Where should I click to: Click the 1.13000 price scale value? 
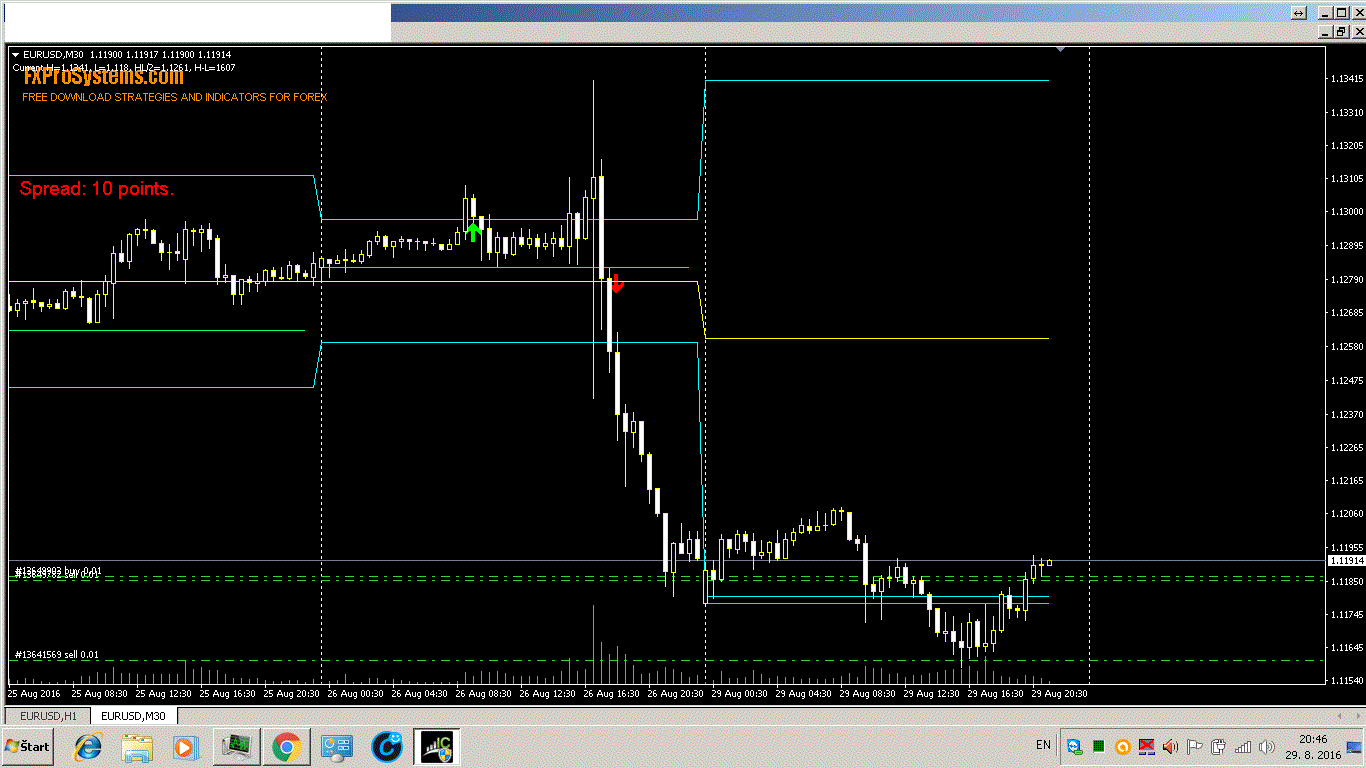(1345, 212)
